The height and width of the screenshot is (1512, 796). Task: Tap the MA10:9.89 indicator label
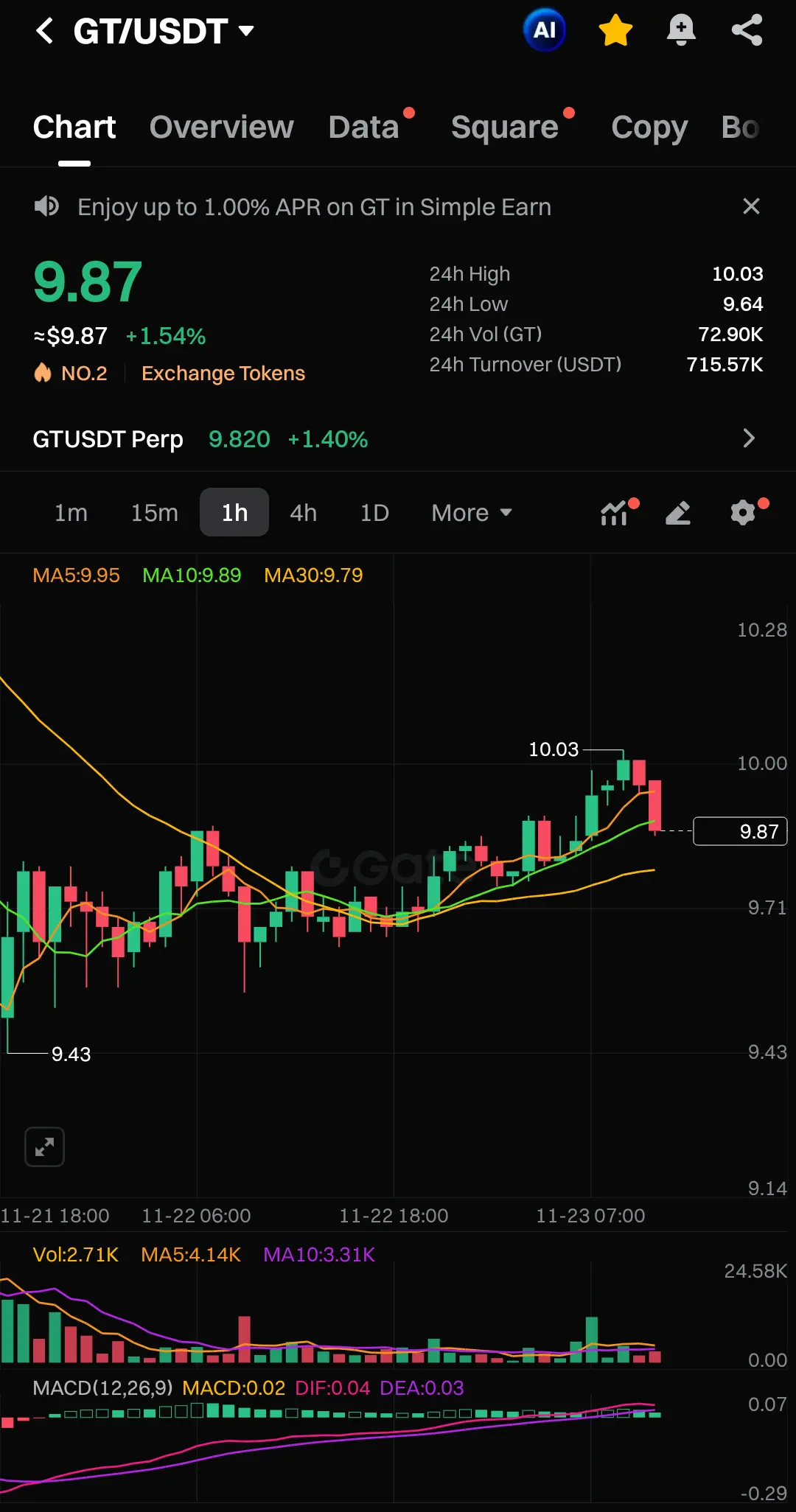click(x=192, y=575)
